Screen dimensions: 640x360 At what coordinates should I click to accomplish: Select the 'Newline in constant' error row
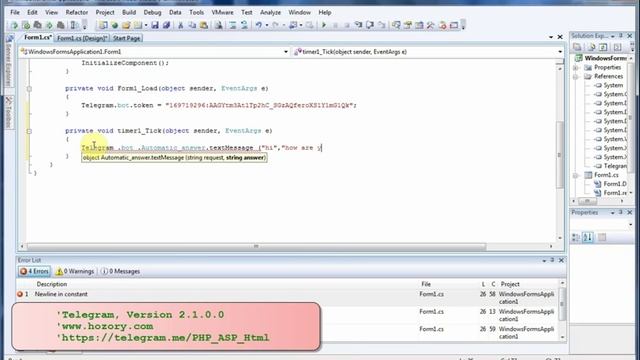point(287,294)
